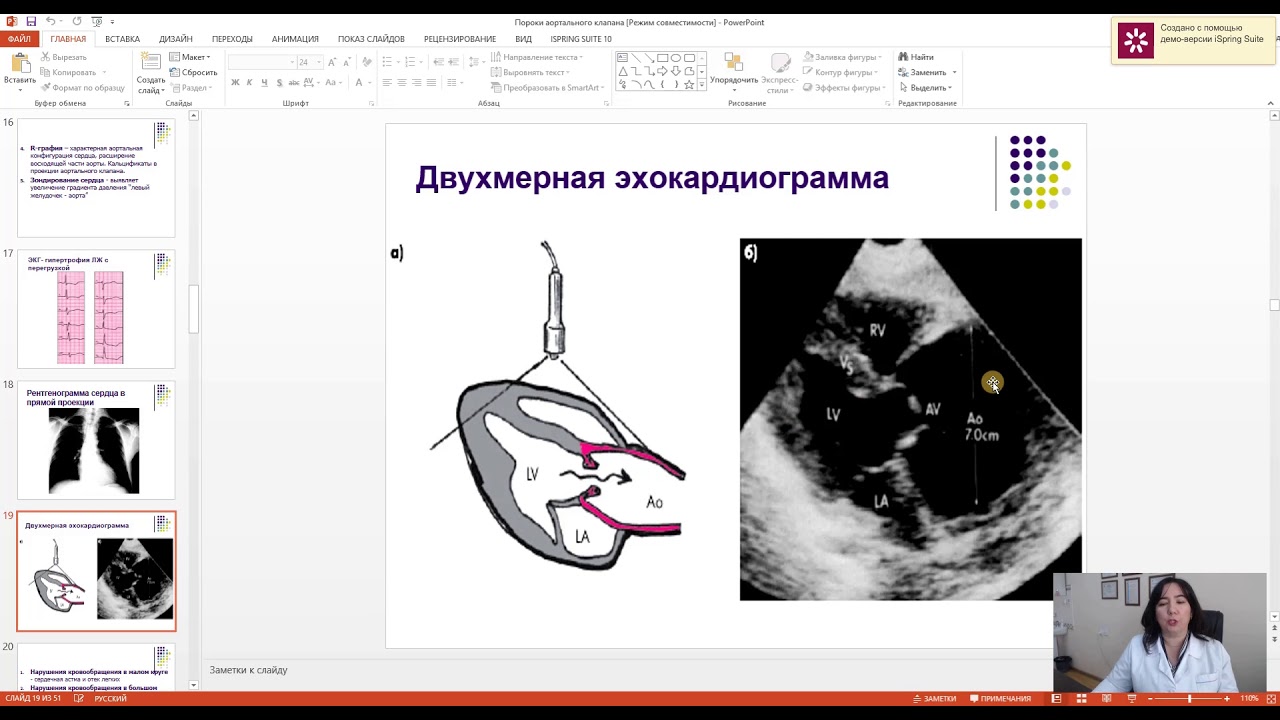
Task: Open Arrange (Упорядочить) dropdown
Action: pyautogui.click(x=734, y=72)
